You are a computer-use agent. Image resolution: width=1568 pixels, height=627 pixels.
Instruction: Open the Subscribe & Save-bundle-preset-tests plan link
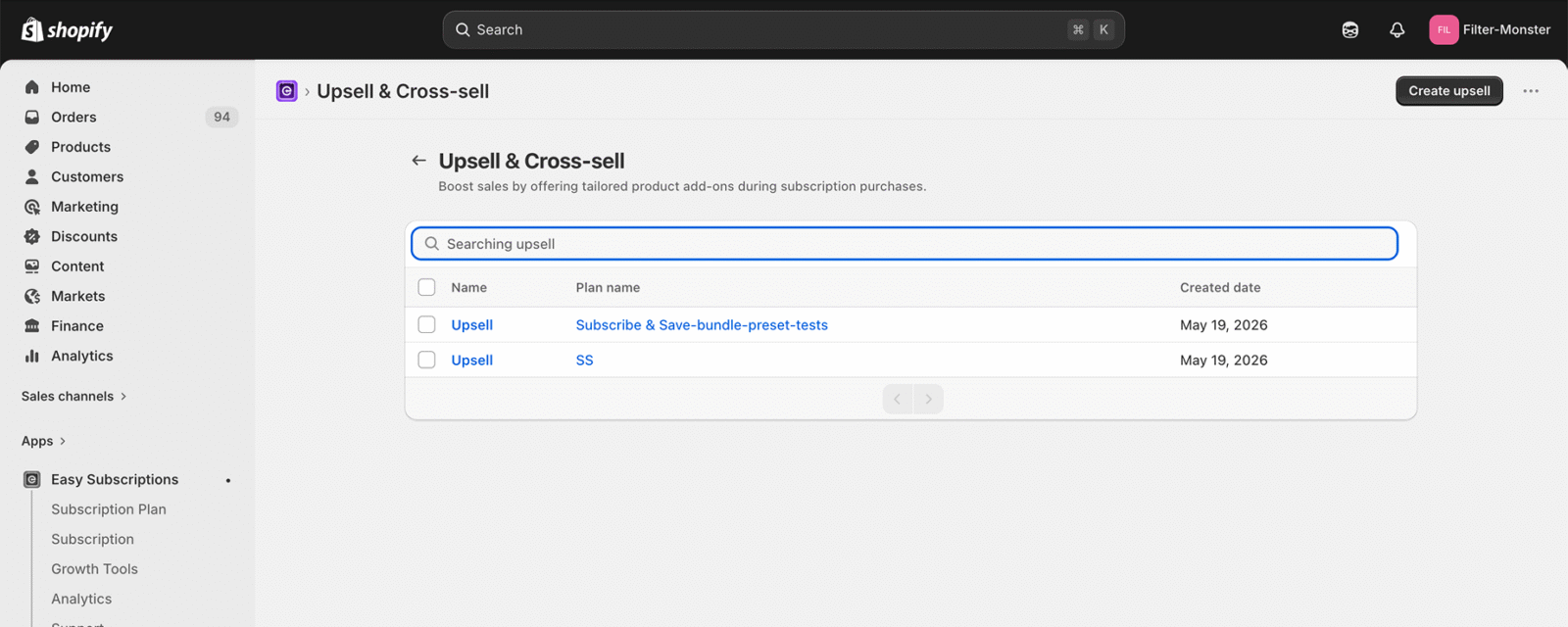702,325
